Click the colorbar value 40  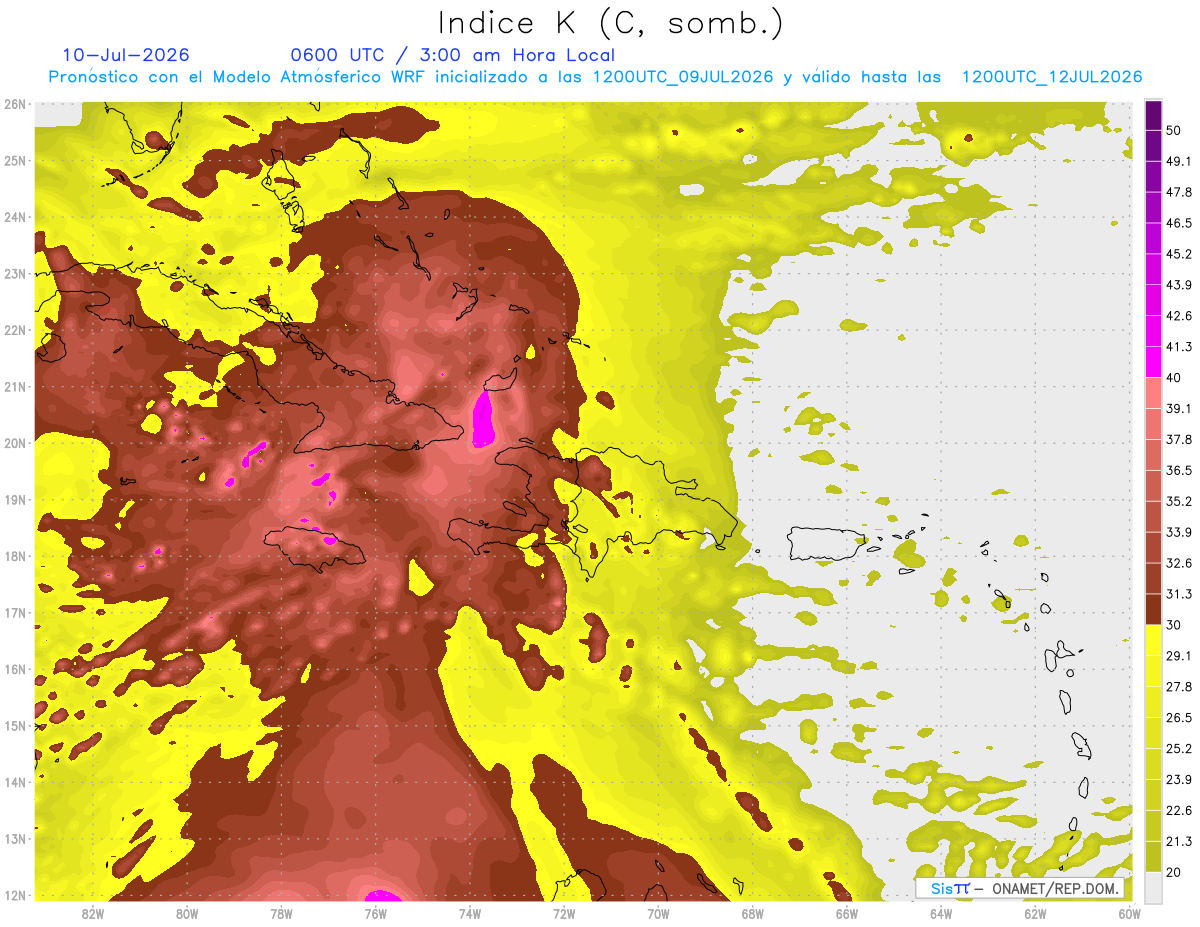(x=1175, y=377)
